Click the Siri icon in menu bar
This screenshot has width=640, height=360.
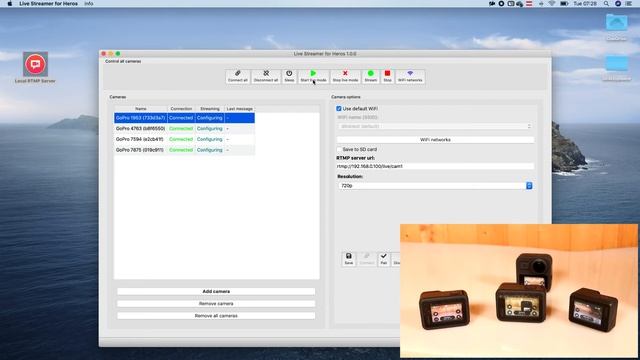click(x=618, y=4)
